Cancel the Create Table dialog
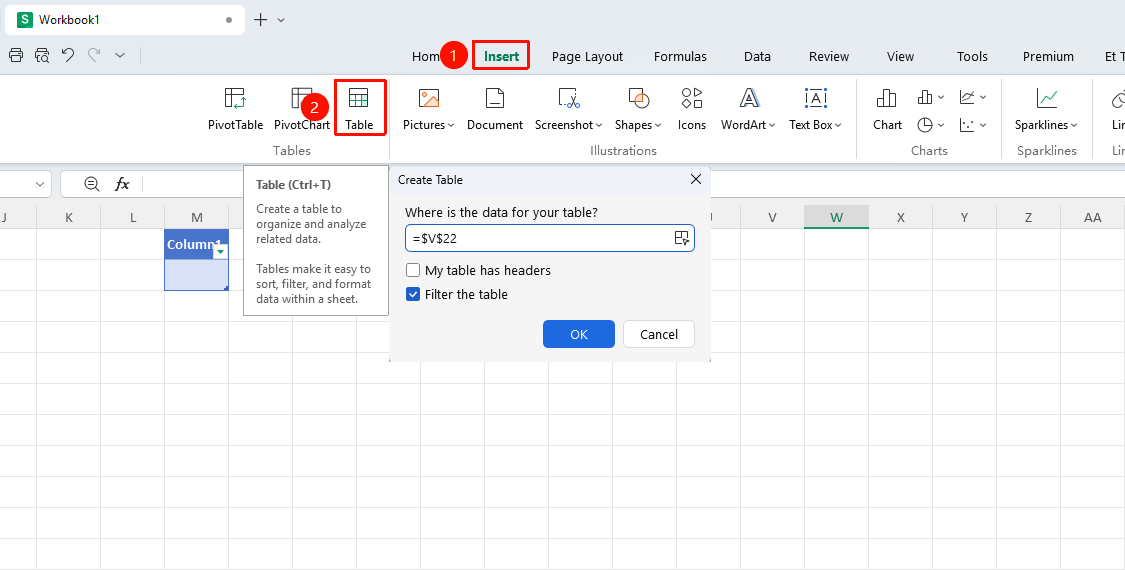This screenshot has height=570, width=1125. point(659,334)
